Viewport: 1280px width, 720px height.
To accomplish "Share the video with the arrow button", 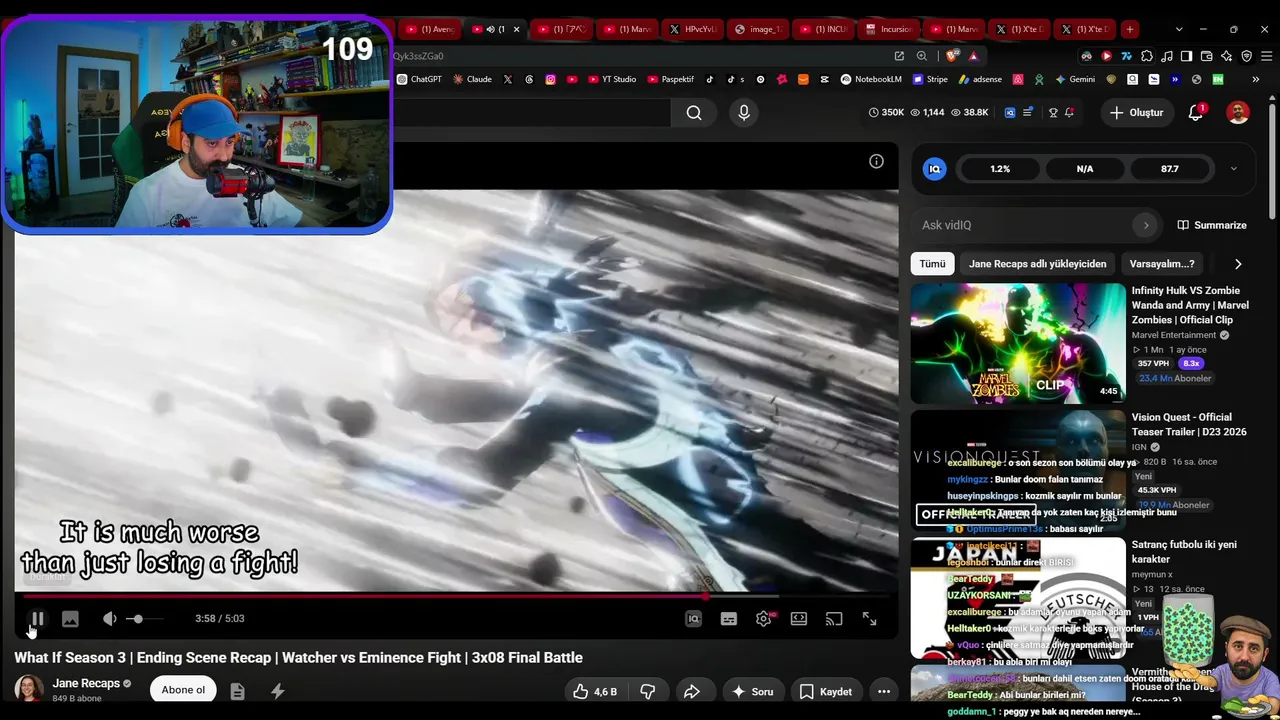I will pyautogui.click(x=691, y=691).
